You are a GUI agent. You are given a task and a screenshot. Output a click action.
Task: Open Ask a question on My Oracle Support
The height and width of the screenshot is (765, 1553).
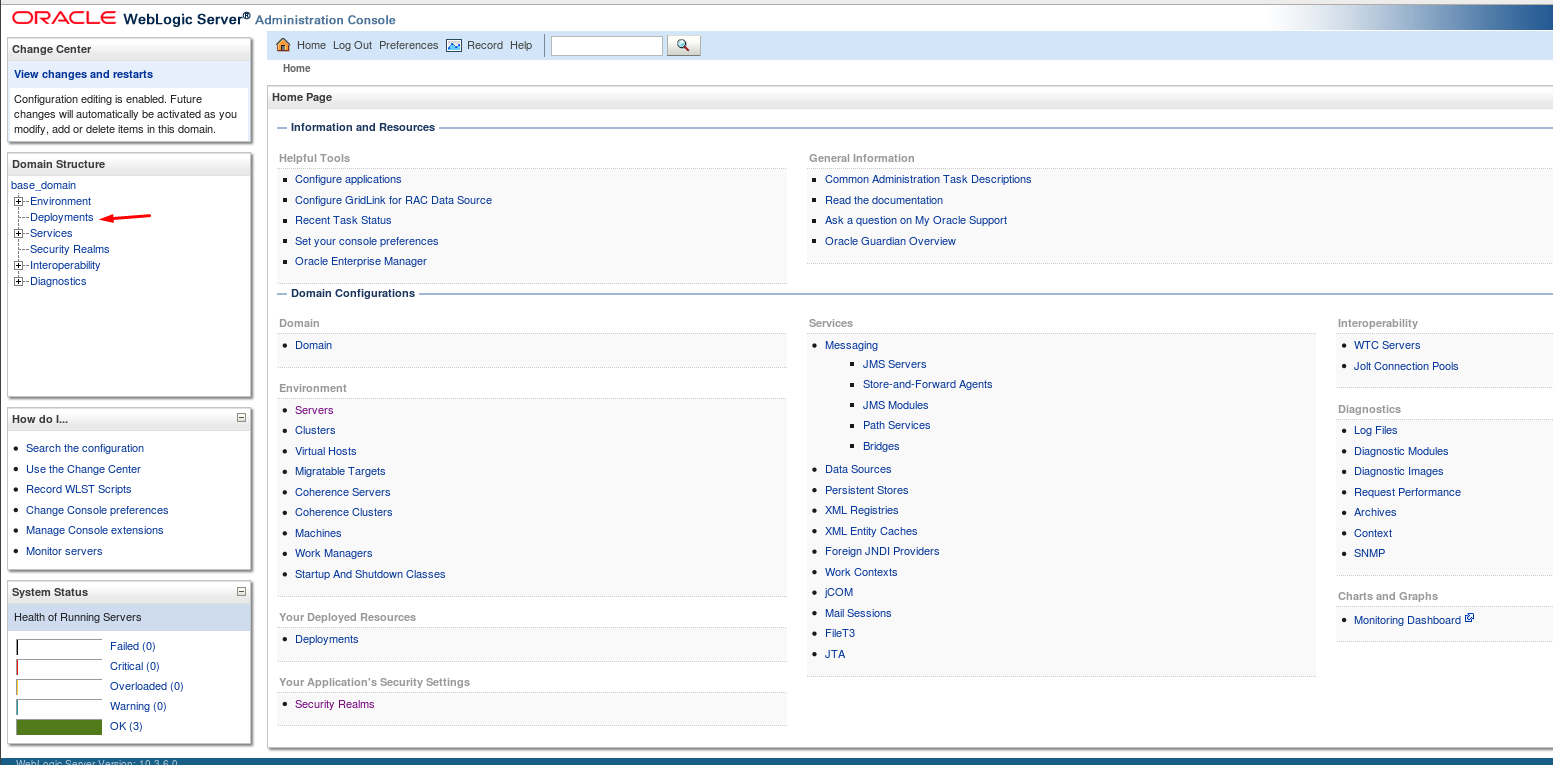click(916, 220)
